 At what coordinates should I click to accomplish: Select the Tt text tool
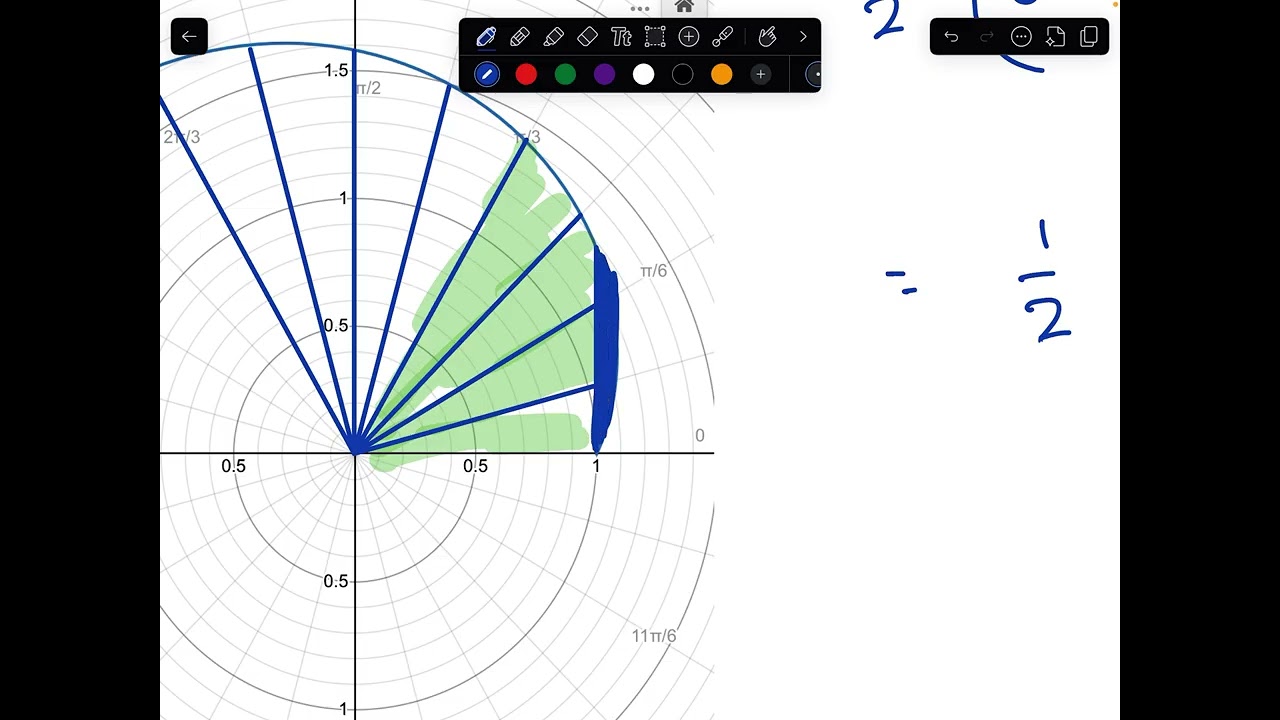[621, 37]
